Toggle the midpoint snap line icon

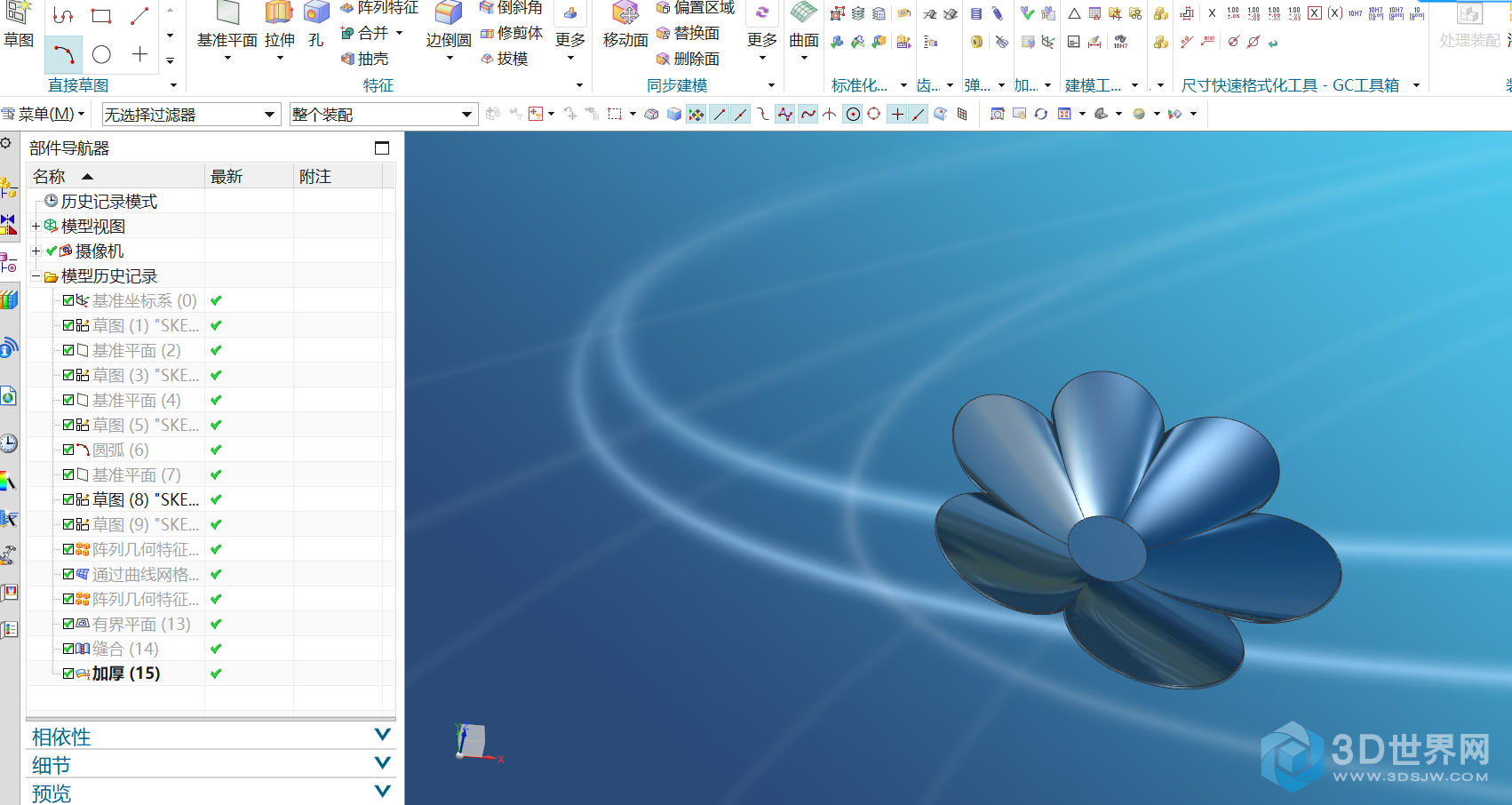pyautogui.click(x=741, y=114)
